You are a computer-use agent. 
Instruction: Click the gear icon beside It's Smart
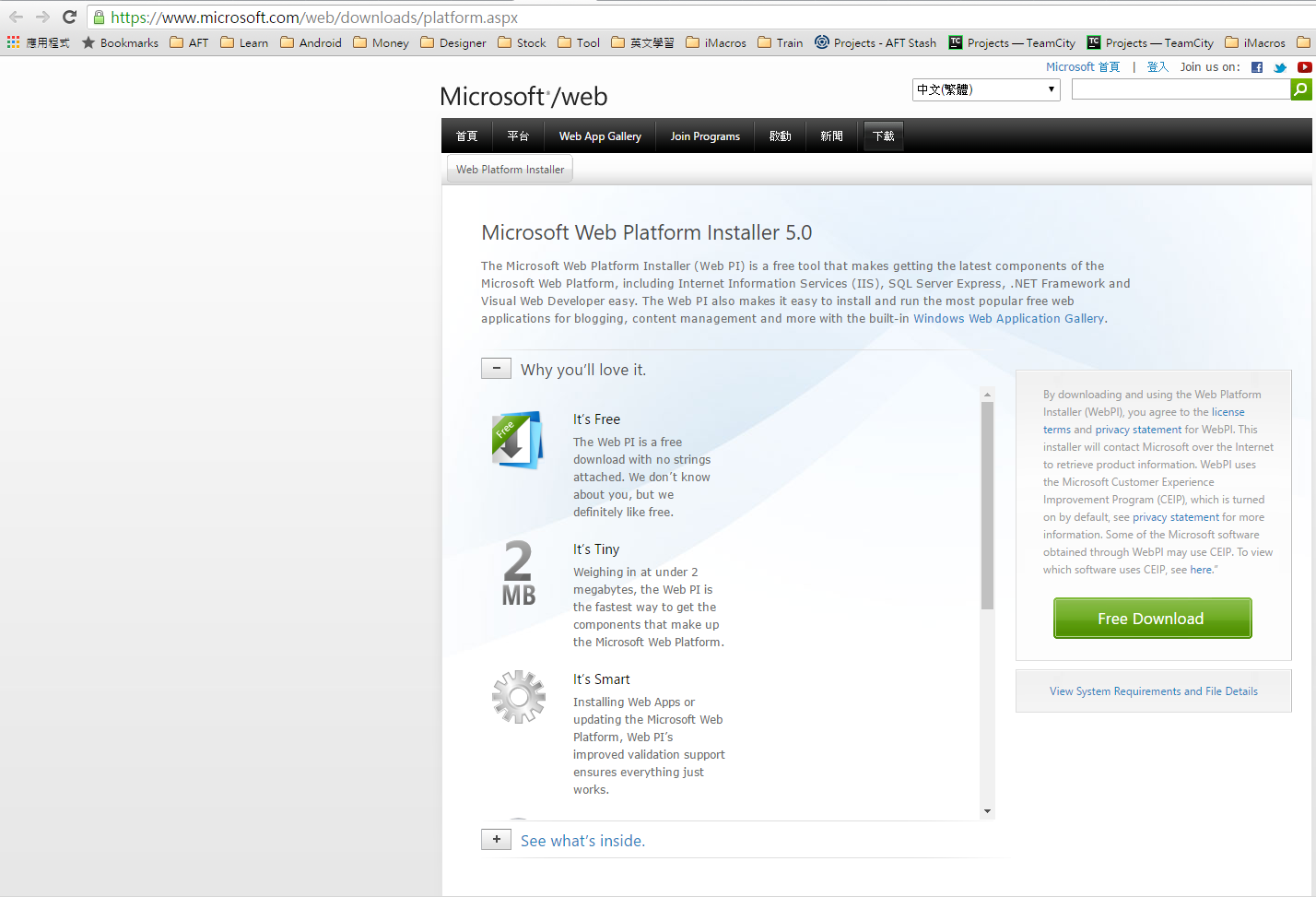coord(519,696)
